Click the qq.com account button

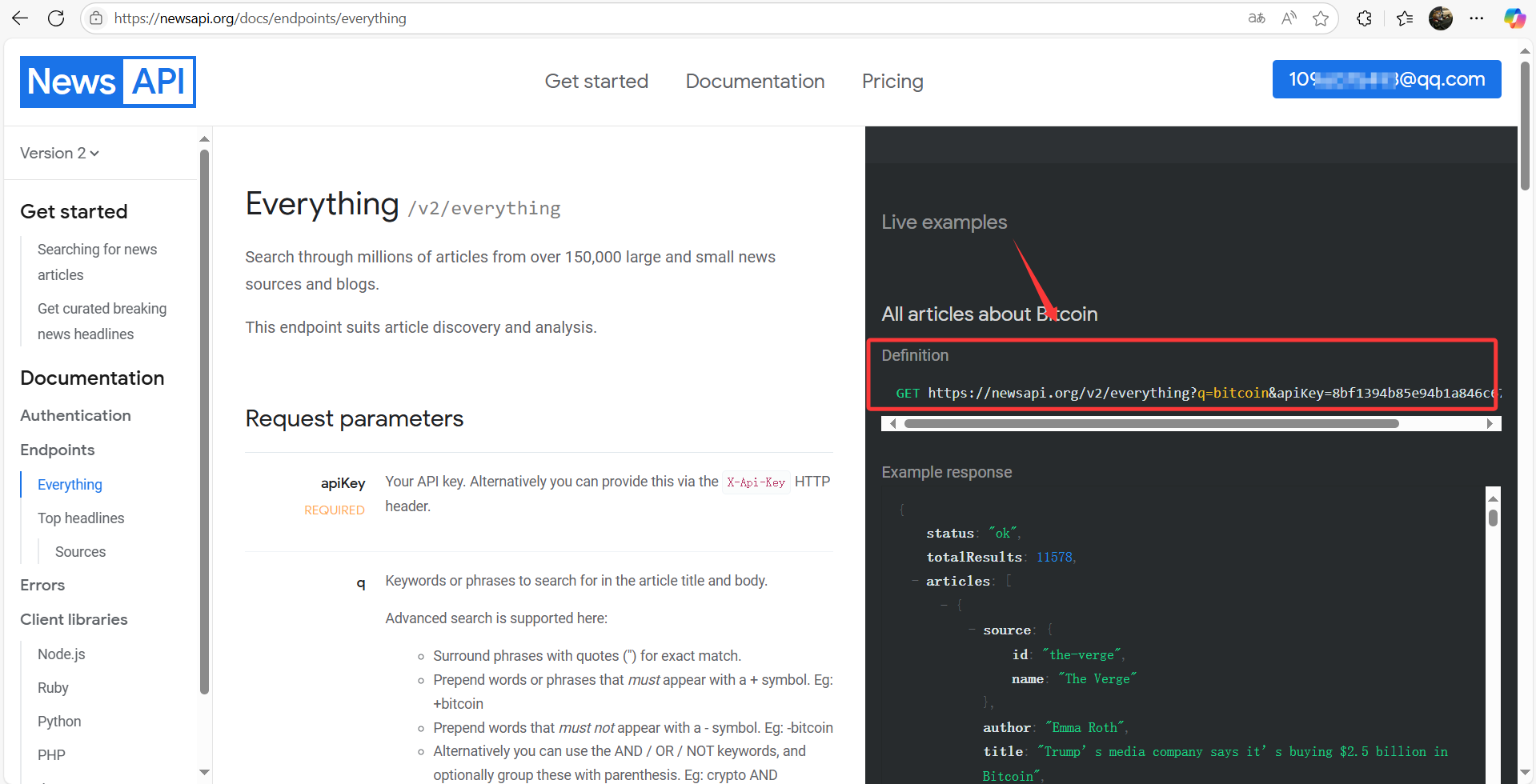(x=1386, y=79)
